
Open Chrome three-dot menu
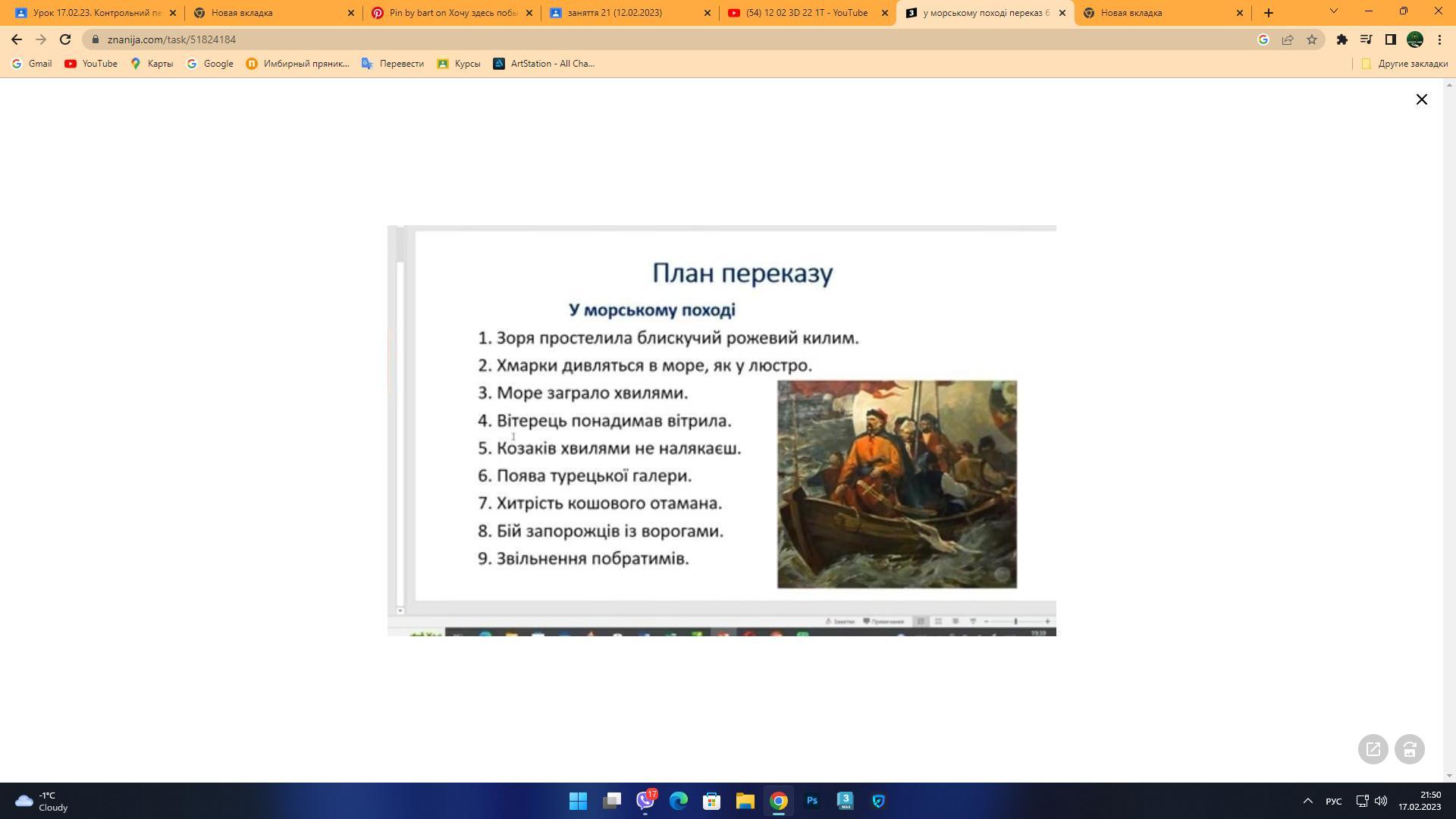[1439, 39]
